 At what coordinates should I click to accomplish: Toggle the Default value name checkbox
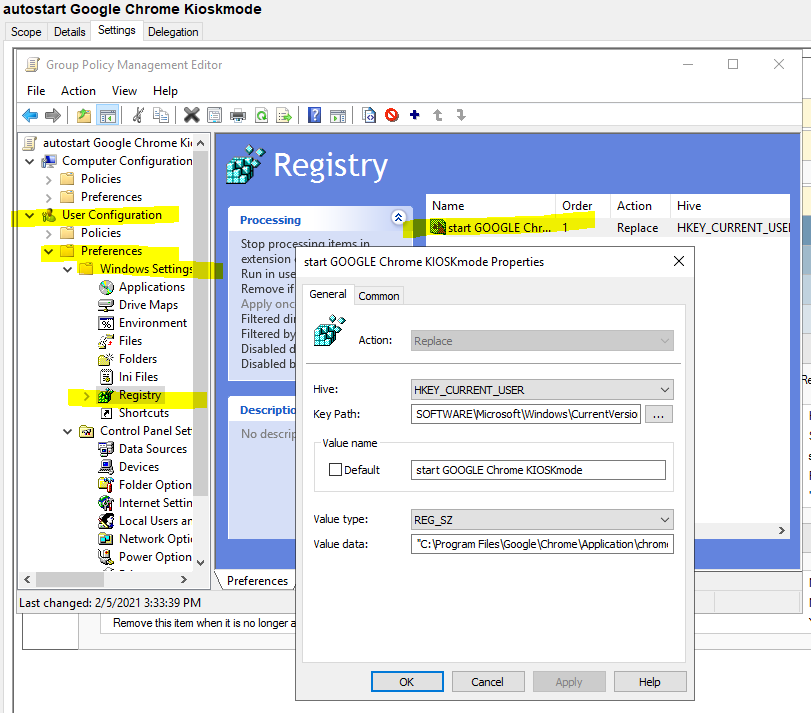(x=335, y=469)
